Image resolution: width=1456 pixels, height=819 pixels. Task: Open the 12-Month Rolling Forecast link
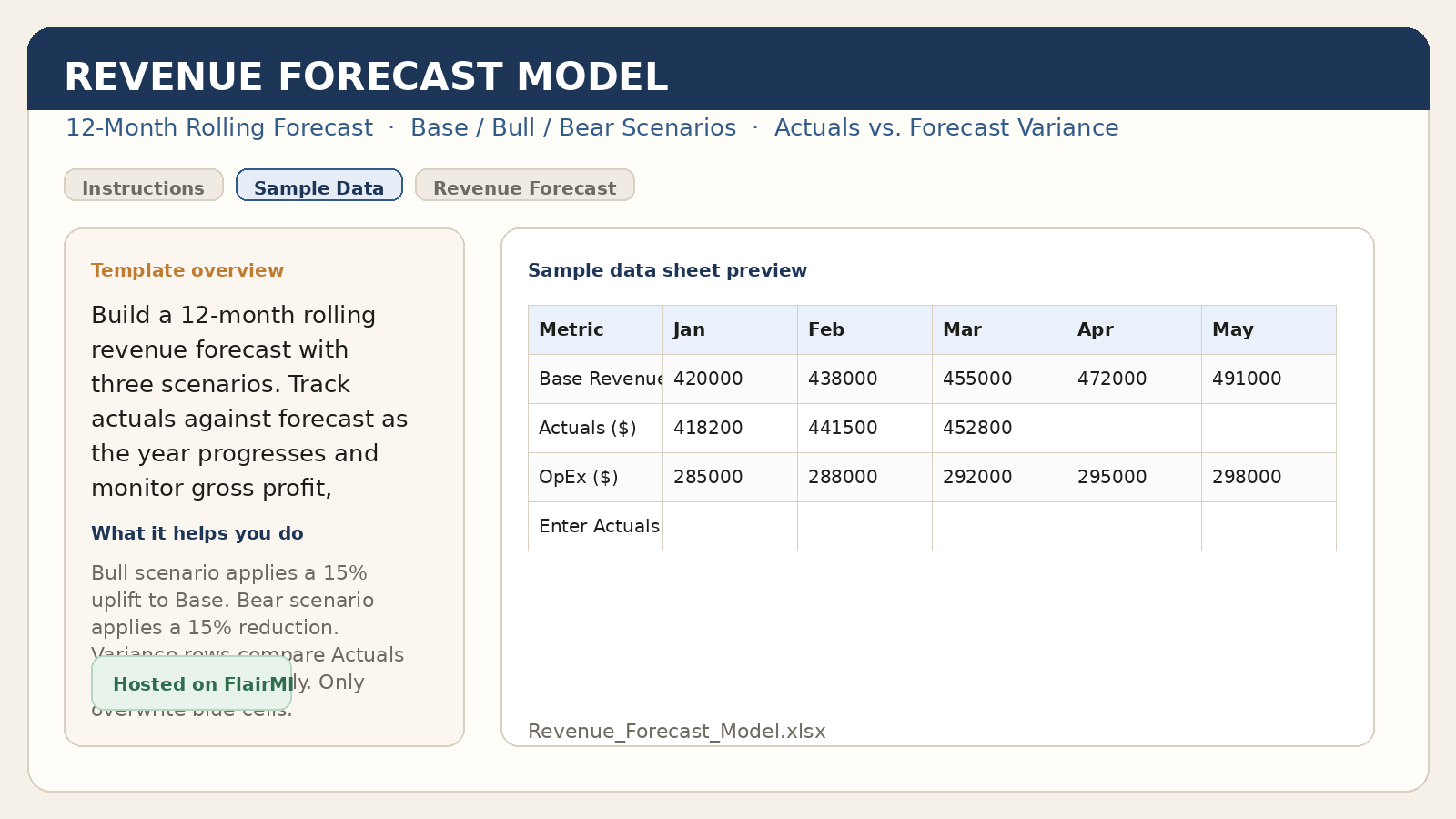pyautogui.click(x=217, y=127)
